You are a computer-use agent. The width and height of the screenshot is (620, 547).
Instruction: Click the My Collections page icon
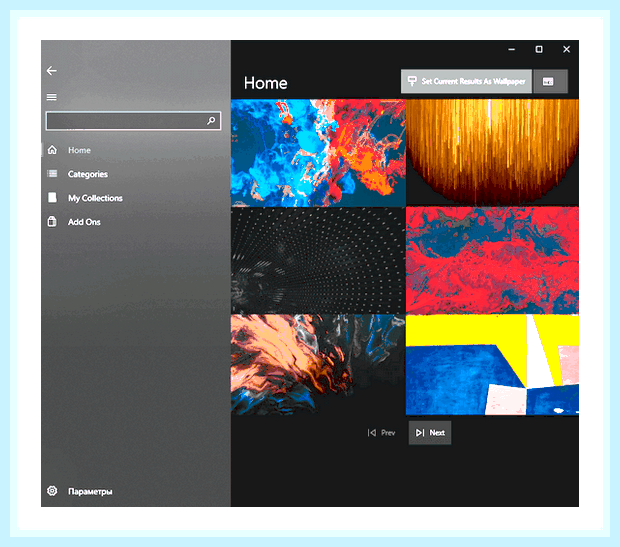click(x=52, y=197)
